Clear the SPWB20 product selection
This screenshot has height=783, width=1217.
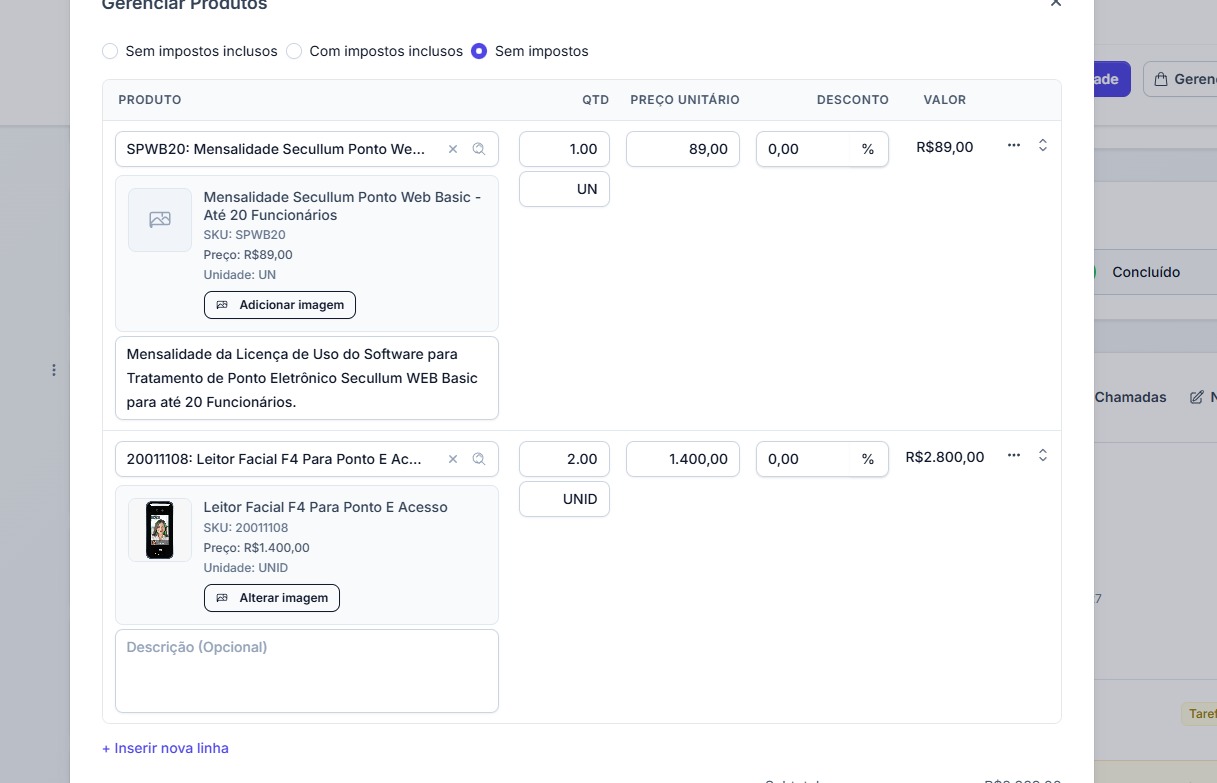coord(452,150)
